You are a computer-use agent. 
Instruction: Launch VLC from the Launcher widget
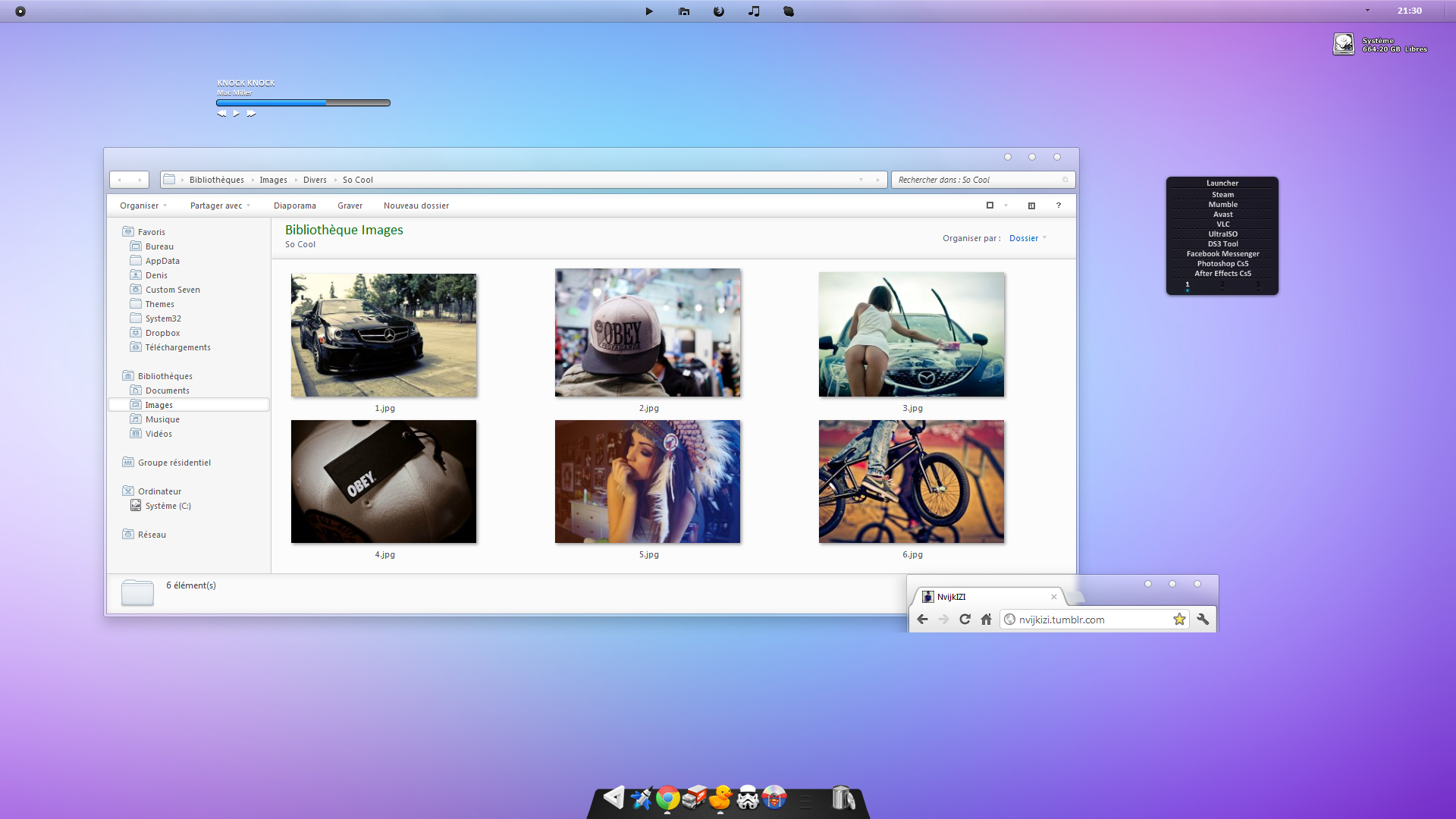[x=1222, y=224]
